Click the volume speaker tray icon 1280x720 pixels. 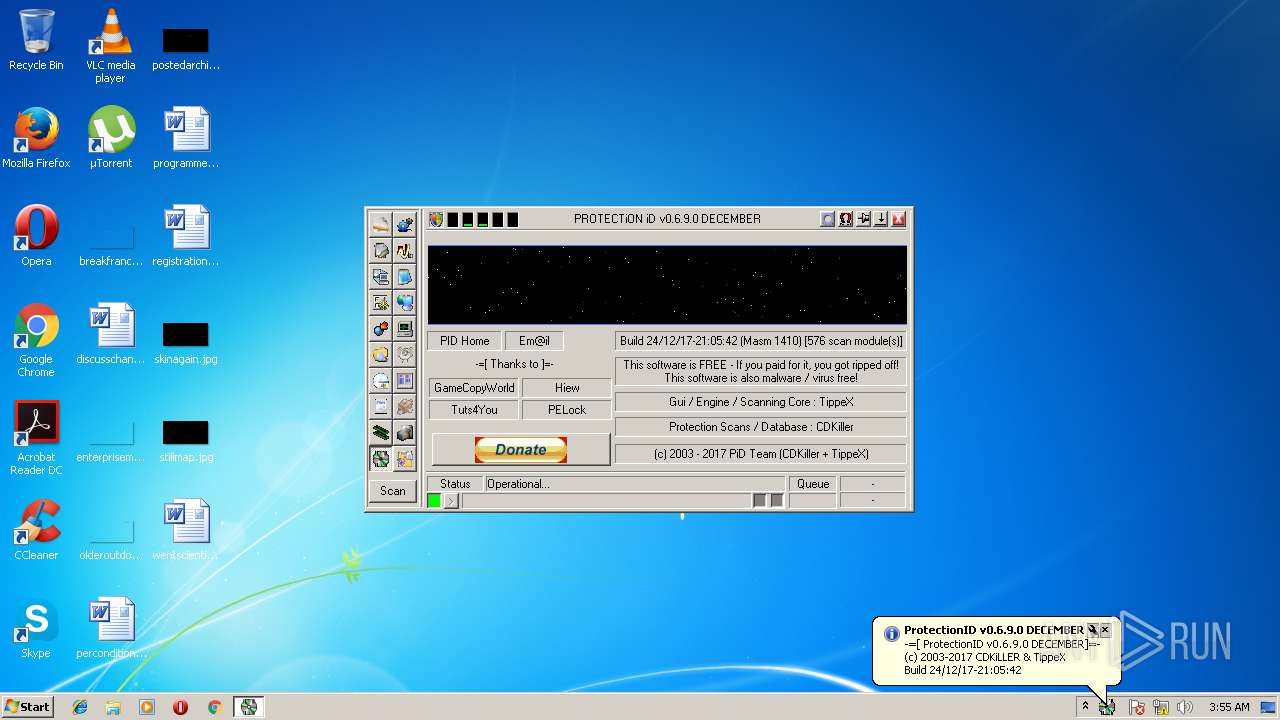(1184, 707)
